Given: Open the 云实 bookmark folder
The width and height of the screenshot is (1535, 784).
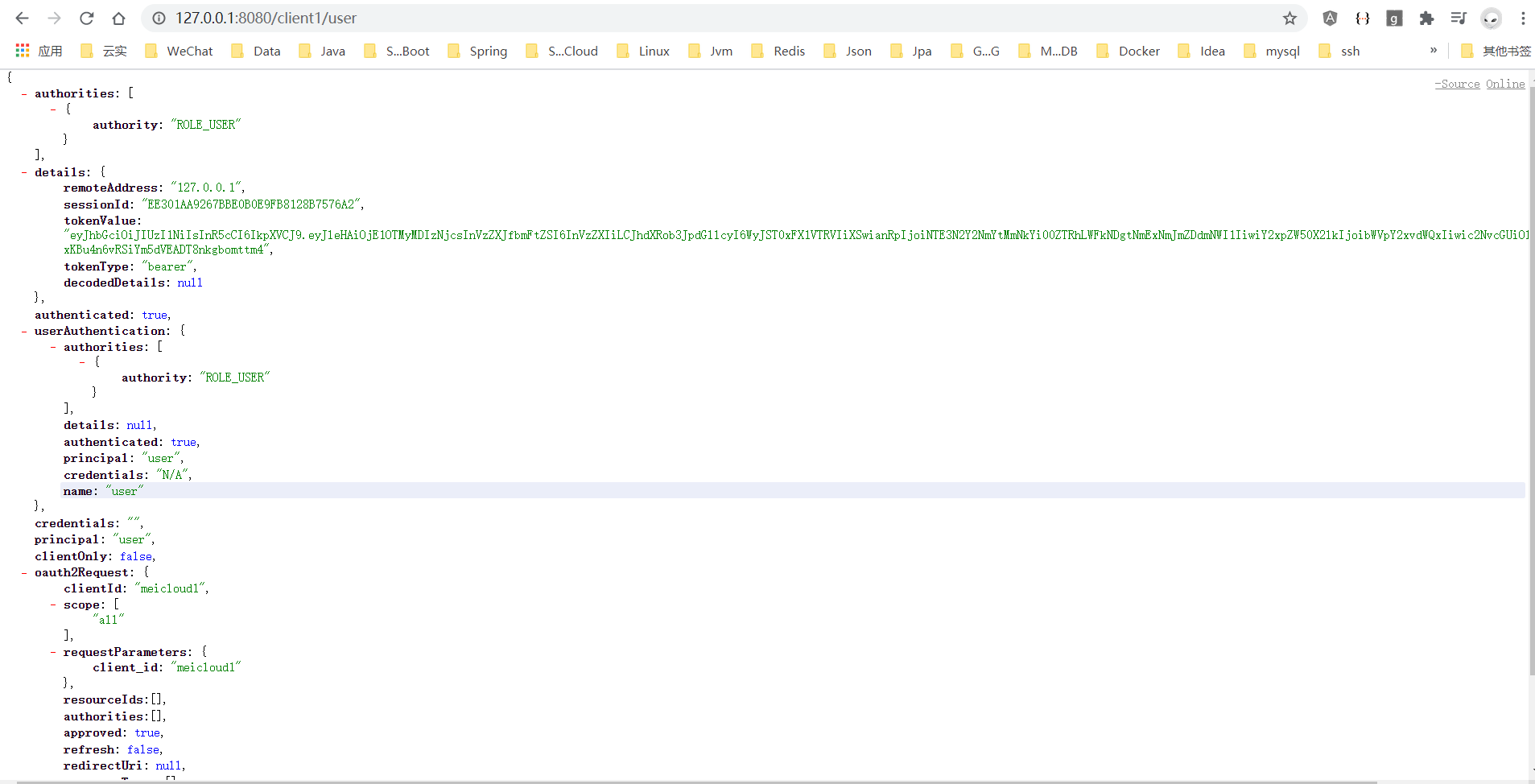Looking at the screenshot, I should pyautogui.click(x=104, y=51).
